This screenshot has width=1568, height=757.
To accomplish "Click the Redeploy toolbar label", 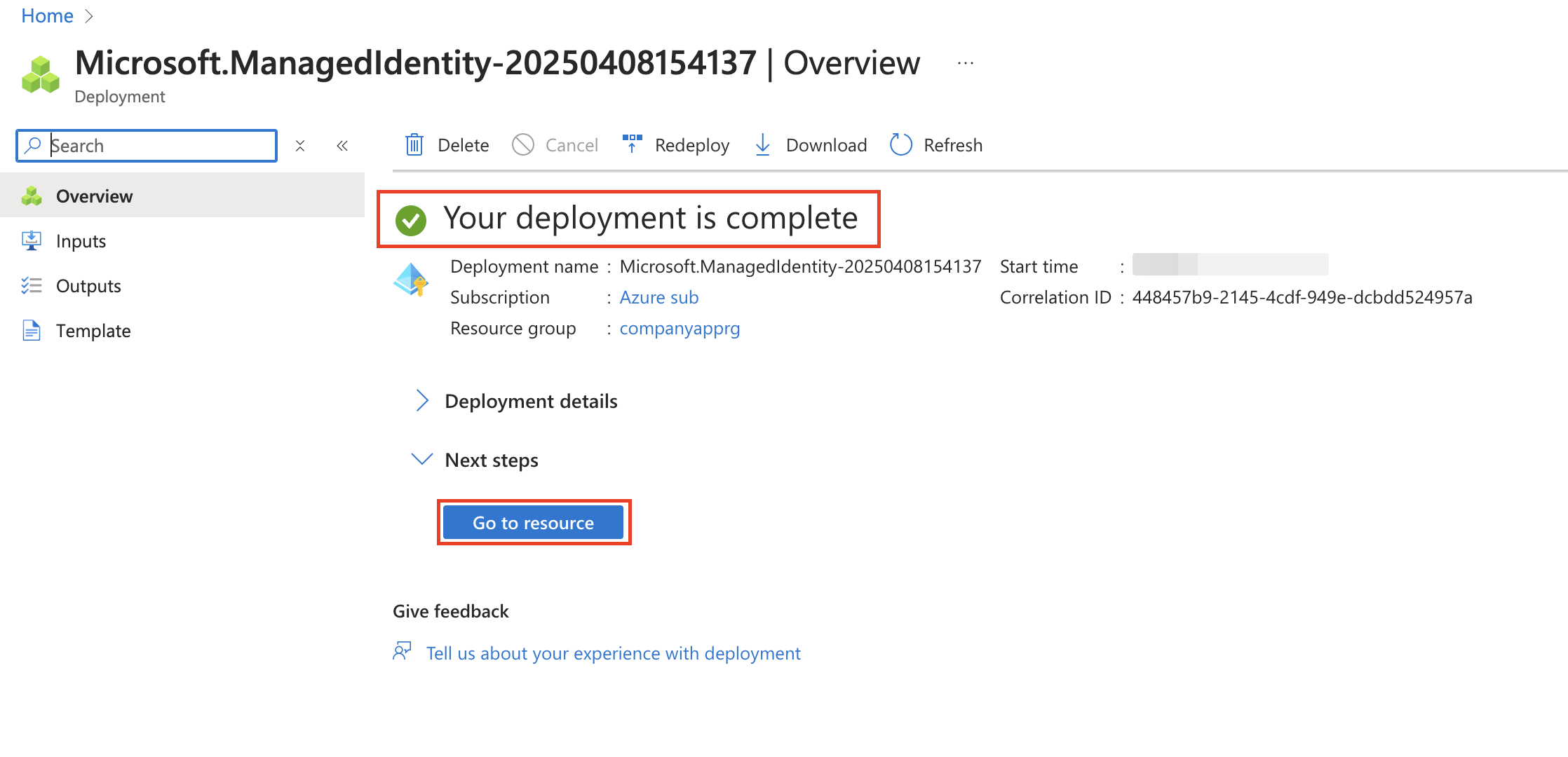I will (x=692, y=145).
